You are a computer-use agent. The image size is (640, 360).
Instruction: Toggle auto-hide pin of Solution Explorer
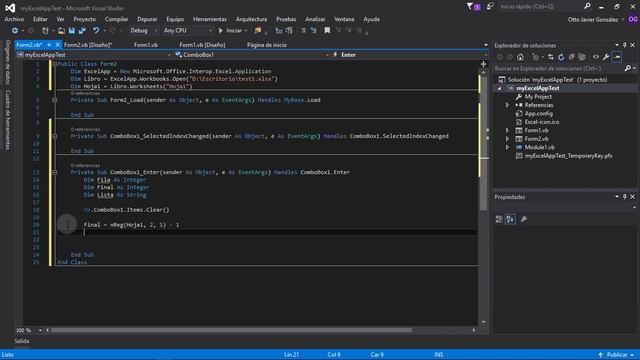pos(624,45)
